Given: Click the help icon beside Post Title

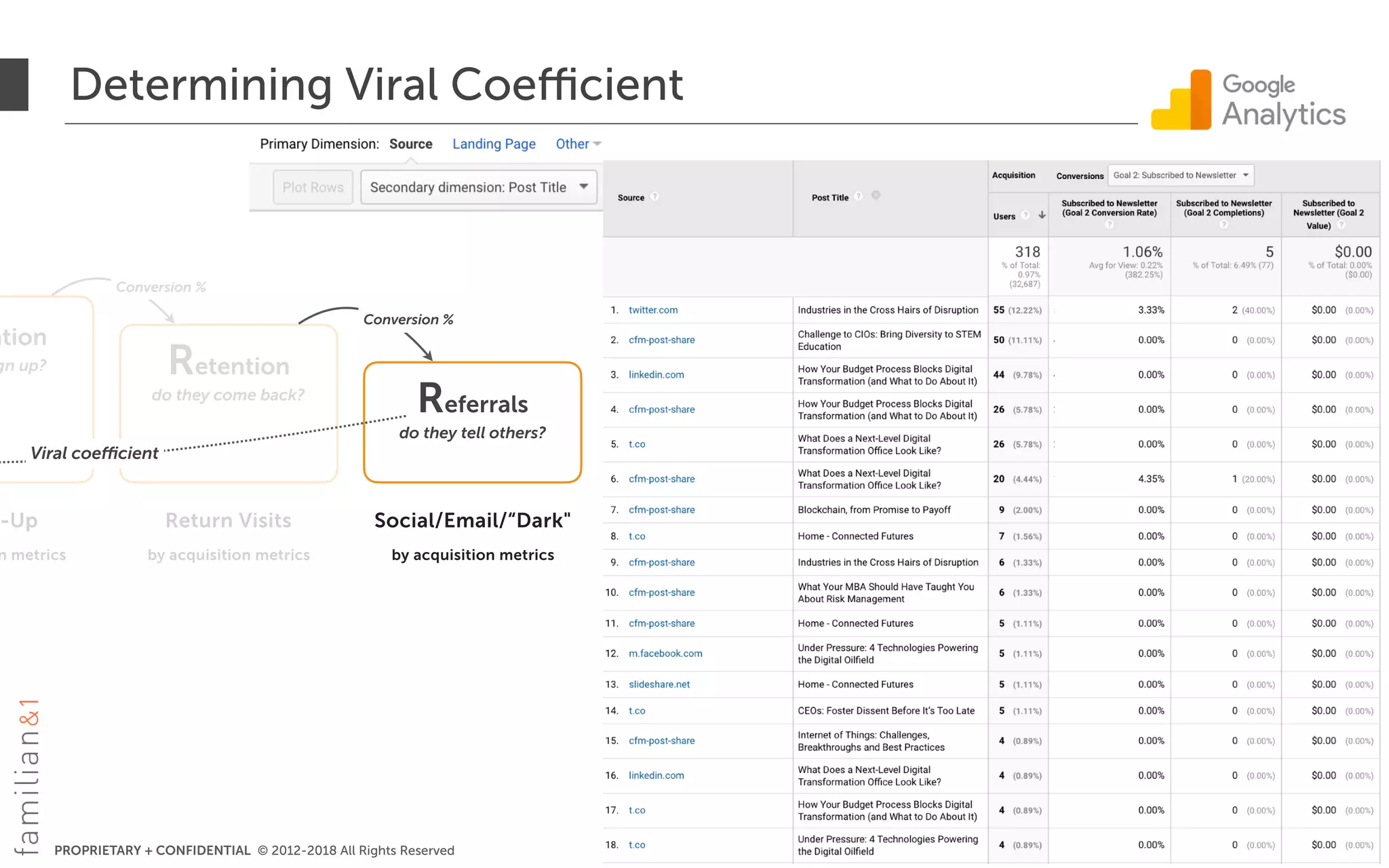Looking at the screenshot, I should tap(859, 196).
